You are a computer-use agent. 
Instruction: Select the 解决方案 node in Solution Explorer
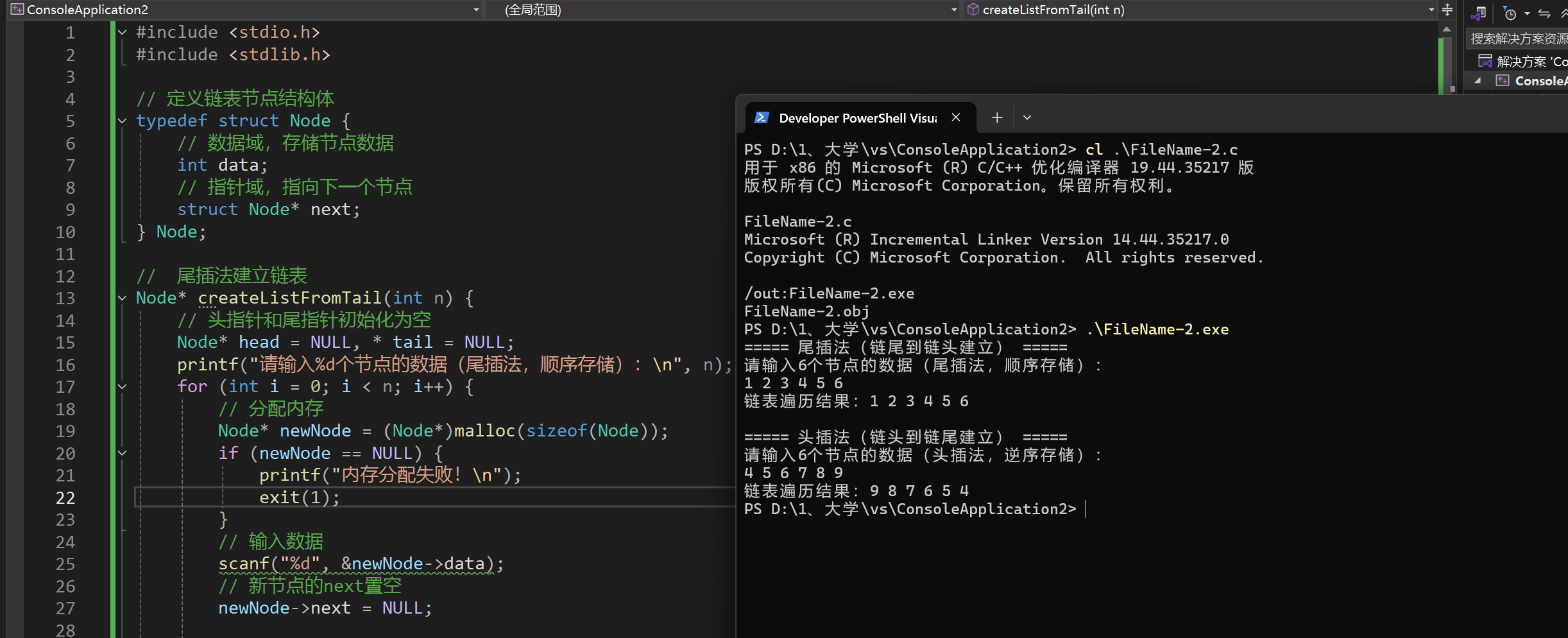(1523, 61)
